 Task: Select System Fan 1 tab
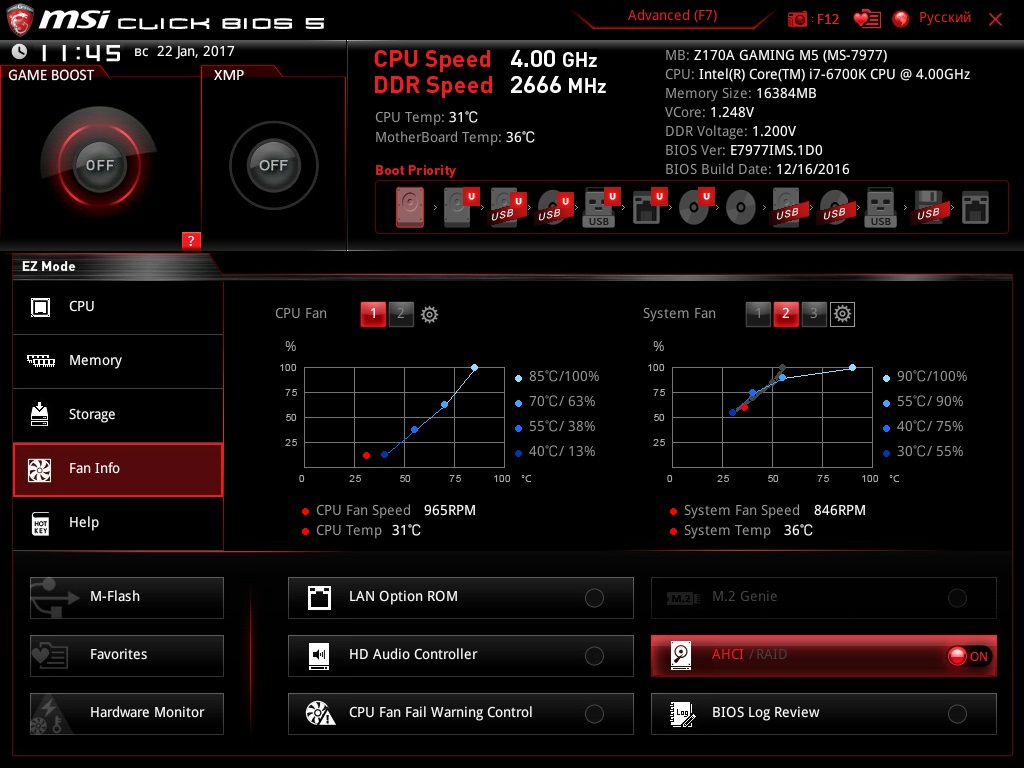tap(758, 314)
